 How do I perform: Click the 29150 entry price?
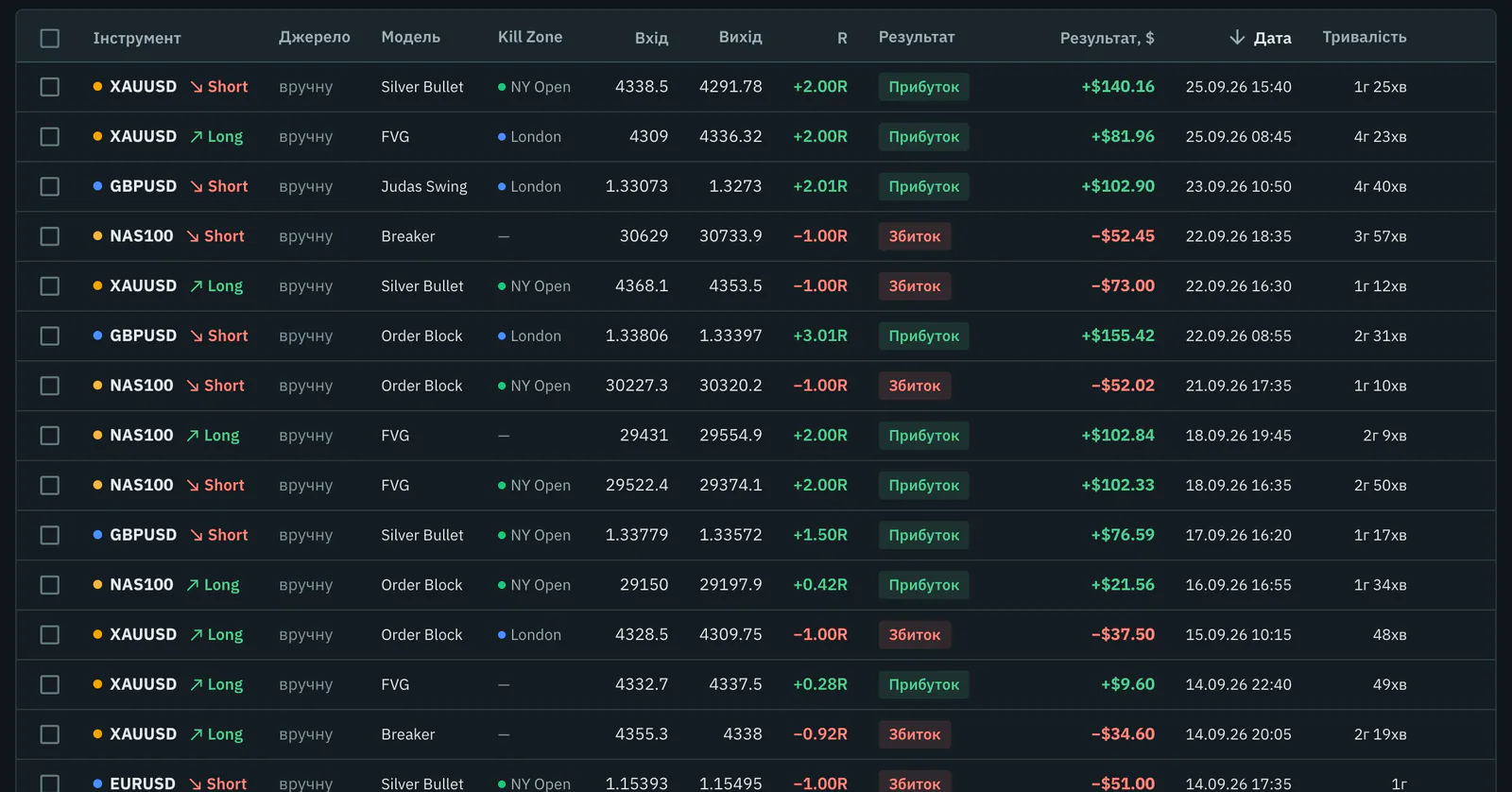644,585
